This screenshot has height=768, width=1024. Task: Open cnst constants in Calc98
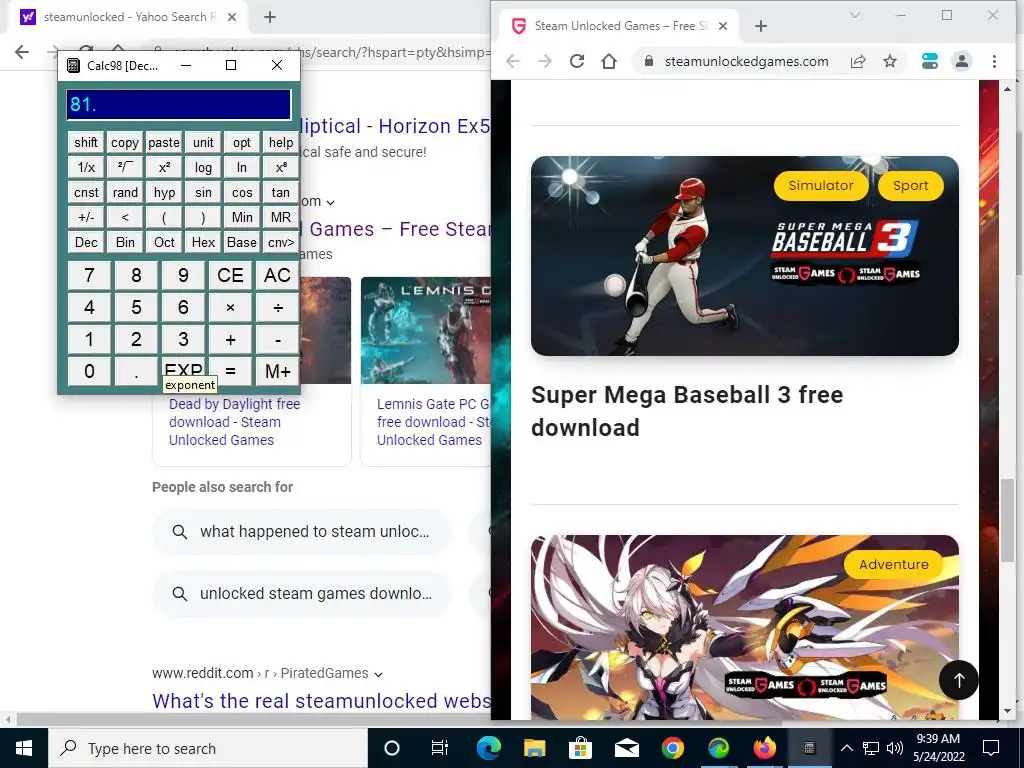click(x=86, y=193)
